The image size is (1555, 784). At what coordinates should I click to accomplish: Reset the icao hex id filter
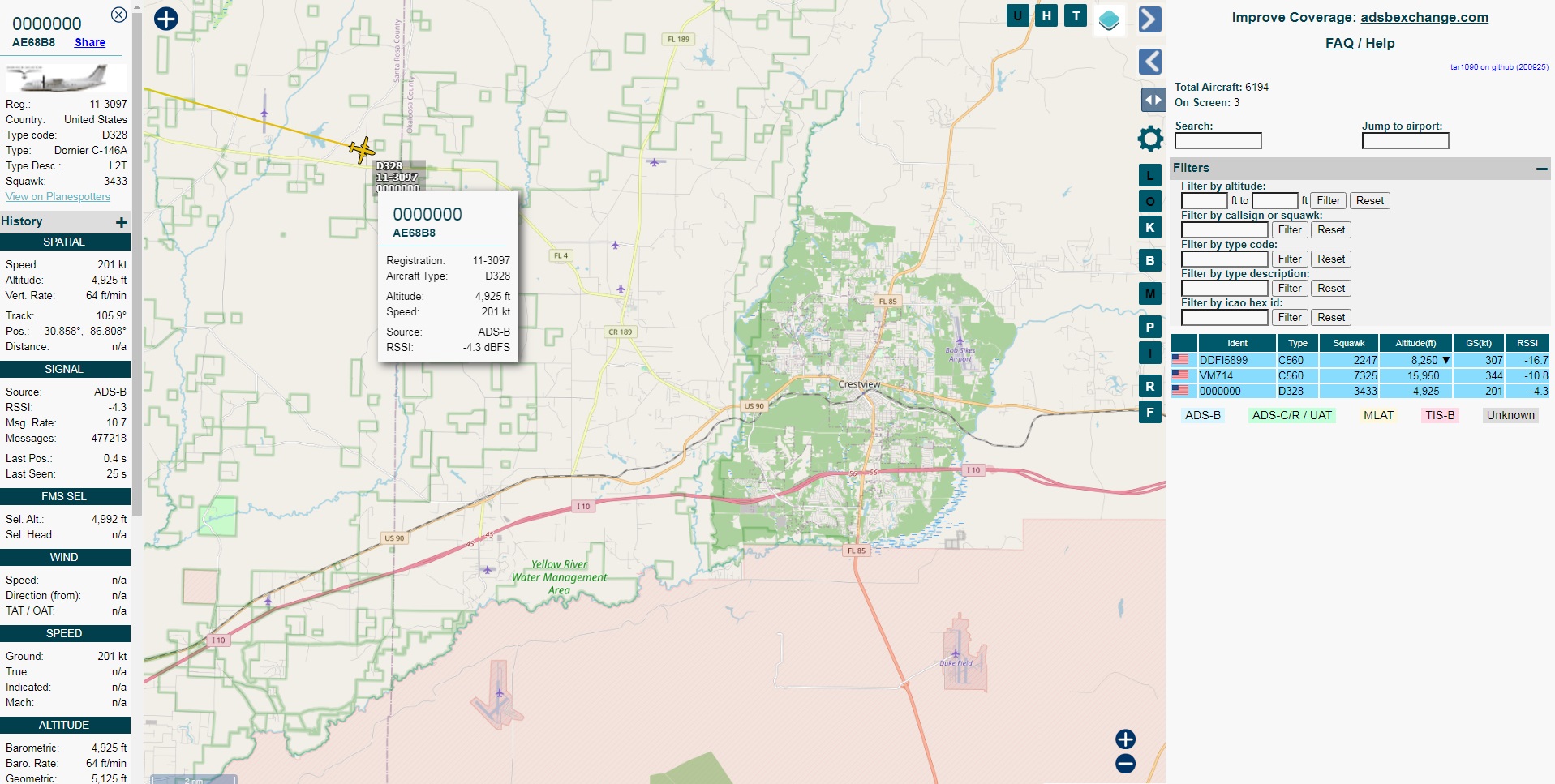click(x=1331, y=318)
